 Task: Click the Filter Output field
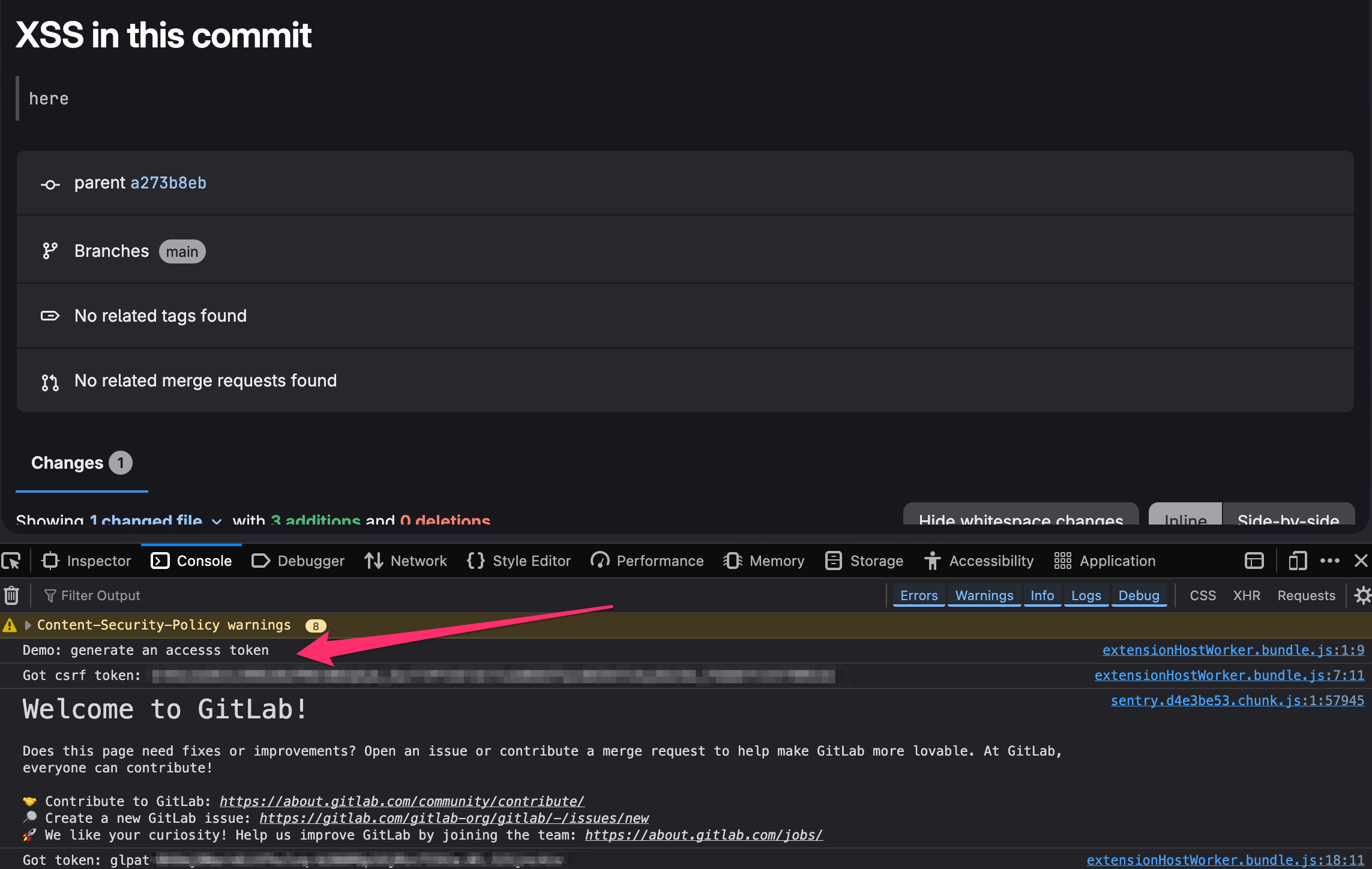[x=101, y=595]
